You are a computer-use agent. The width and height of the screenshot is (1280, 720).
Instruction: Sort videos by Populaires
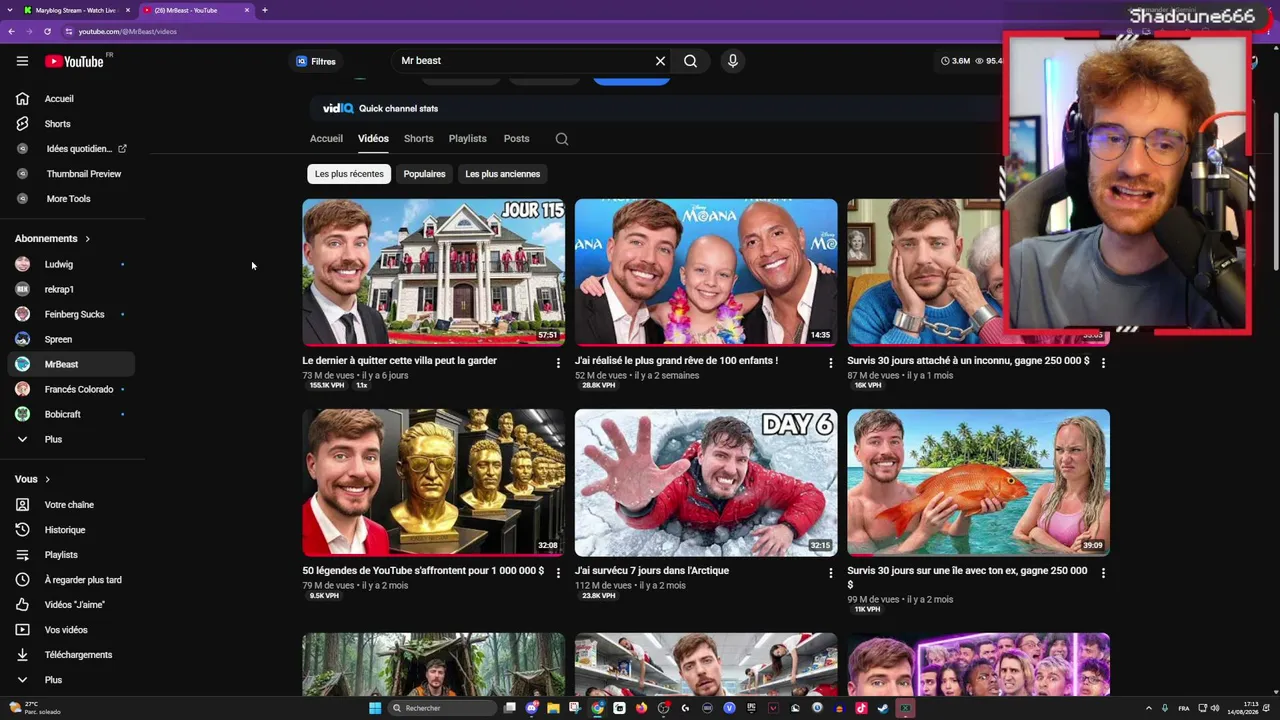[x=424, y=174]
